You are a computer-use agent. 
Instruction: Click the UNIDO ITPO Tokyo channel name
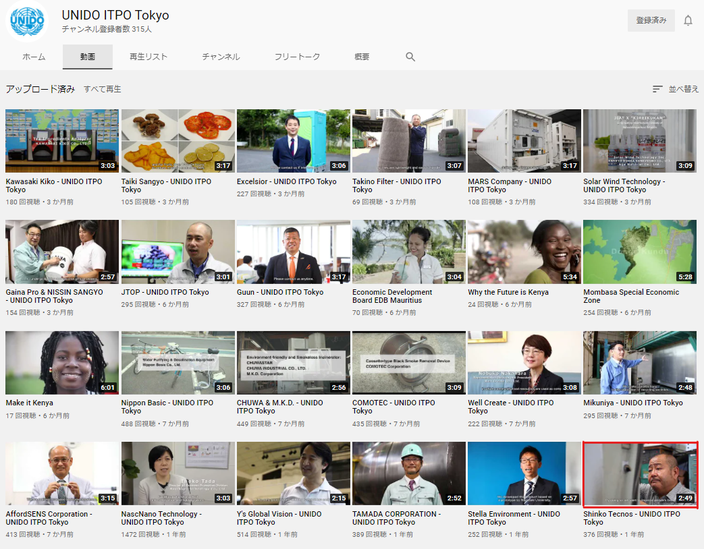coord(115,15)
